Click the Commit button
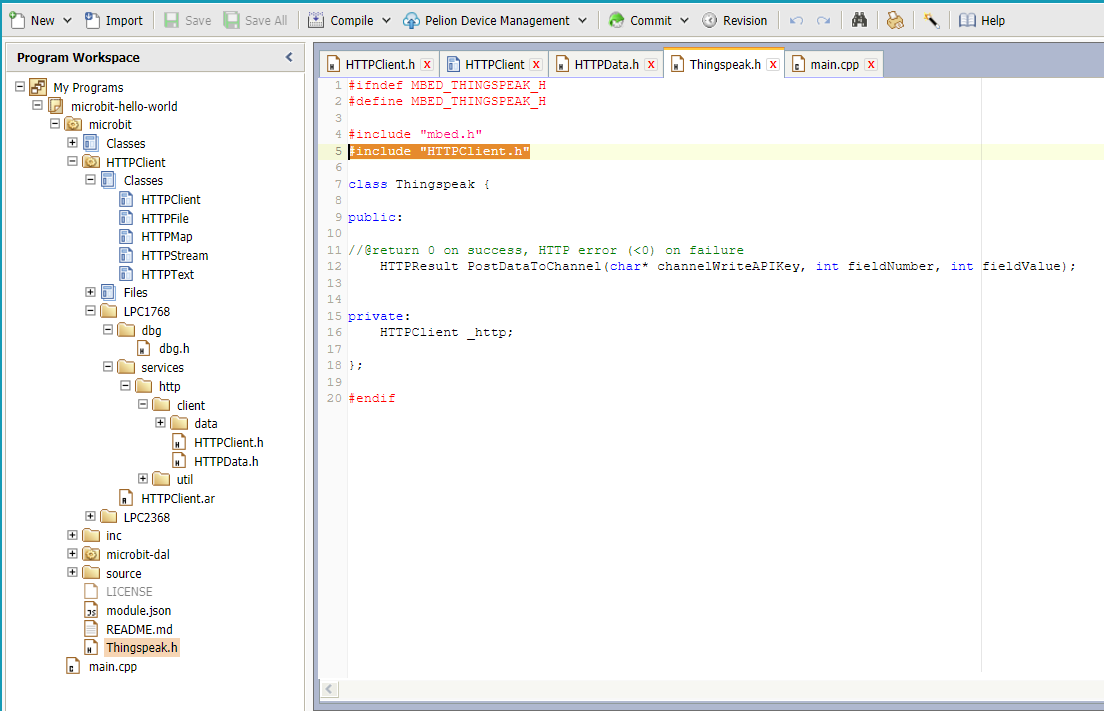 coord(640,20)
